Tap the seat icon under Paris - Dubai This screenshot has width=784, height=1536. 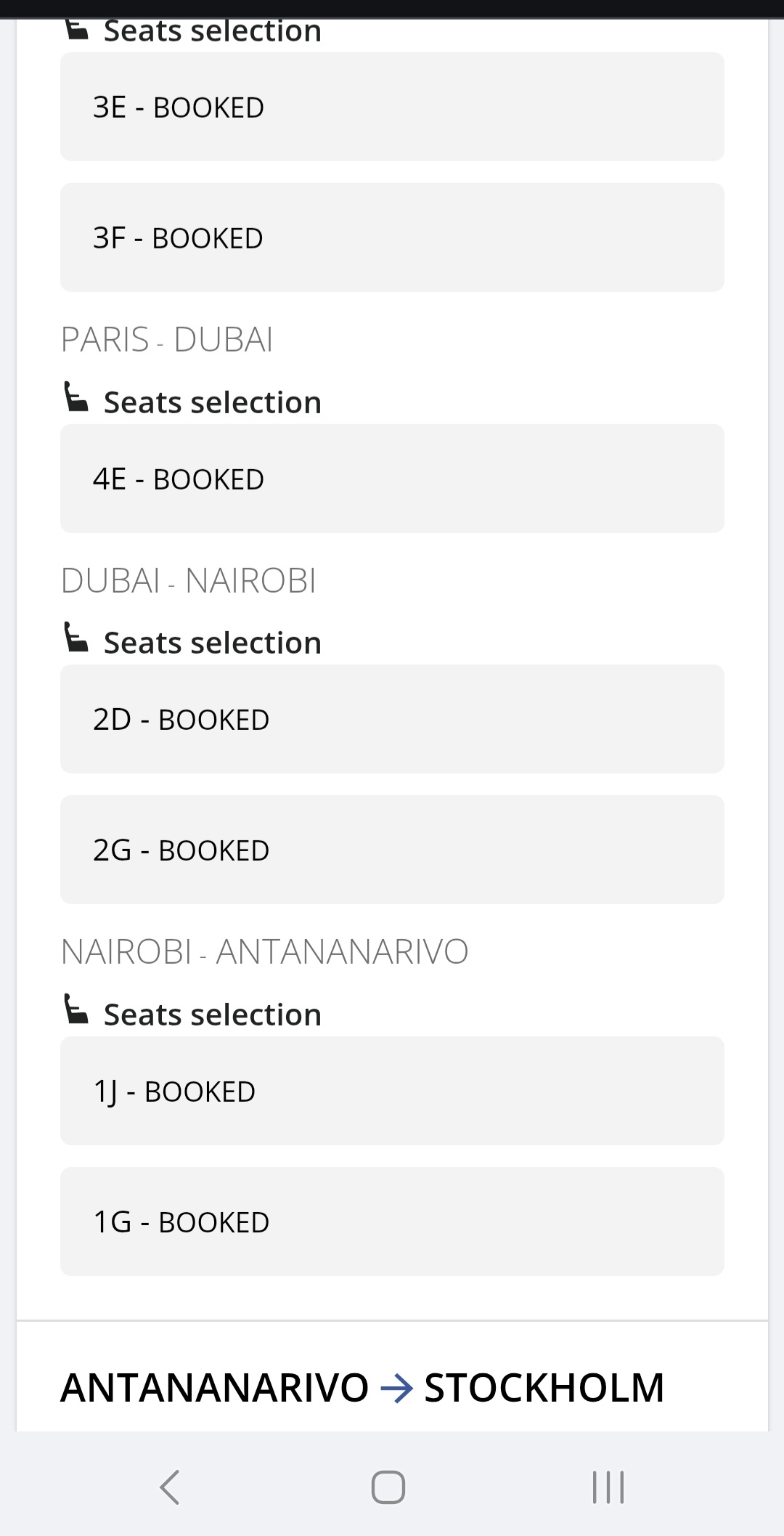(76, 397)
